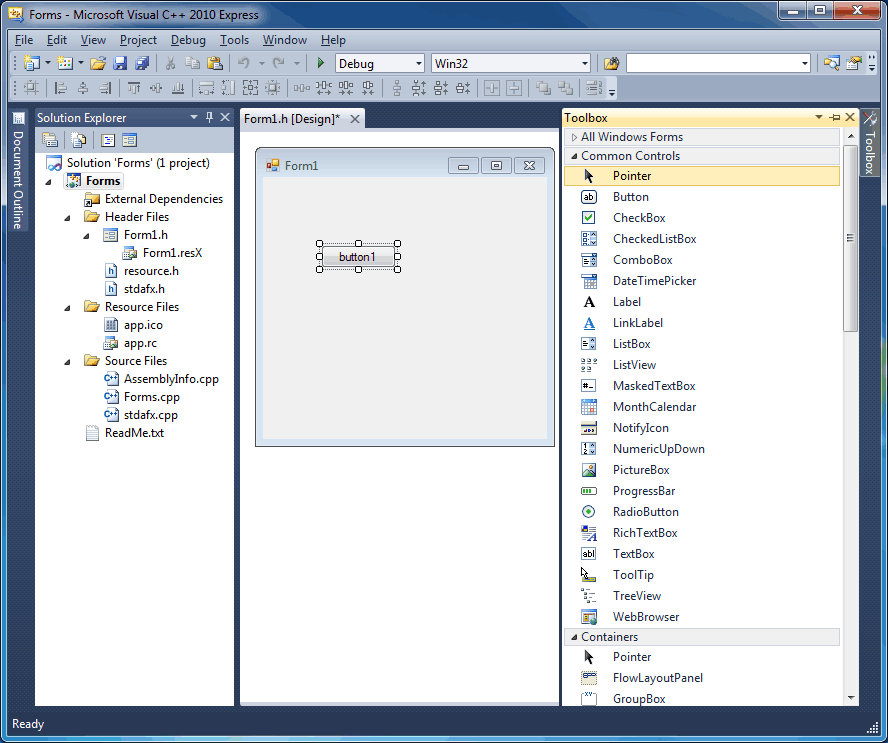Screen dimensions: 888x743
Task: Select the WebBrowser control in Toolbox
Action: [x=702, y=616]
